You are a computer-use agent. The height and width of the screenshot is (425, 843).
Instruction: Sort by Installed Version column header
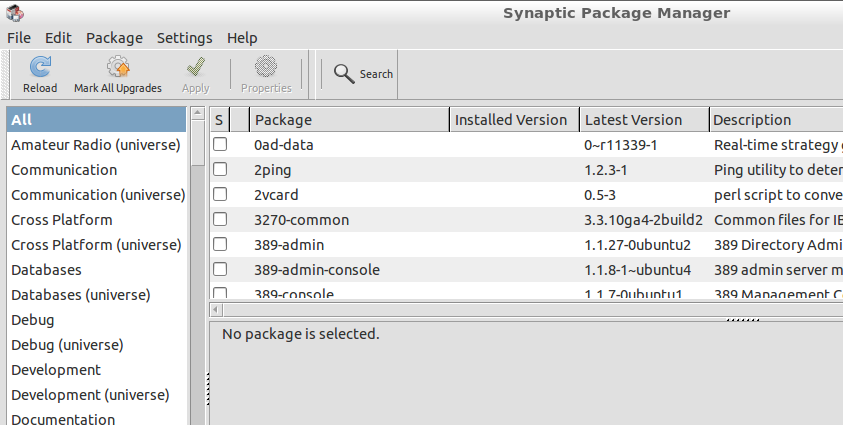point(515,120)
